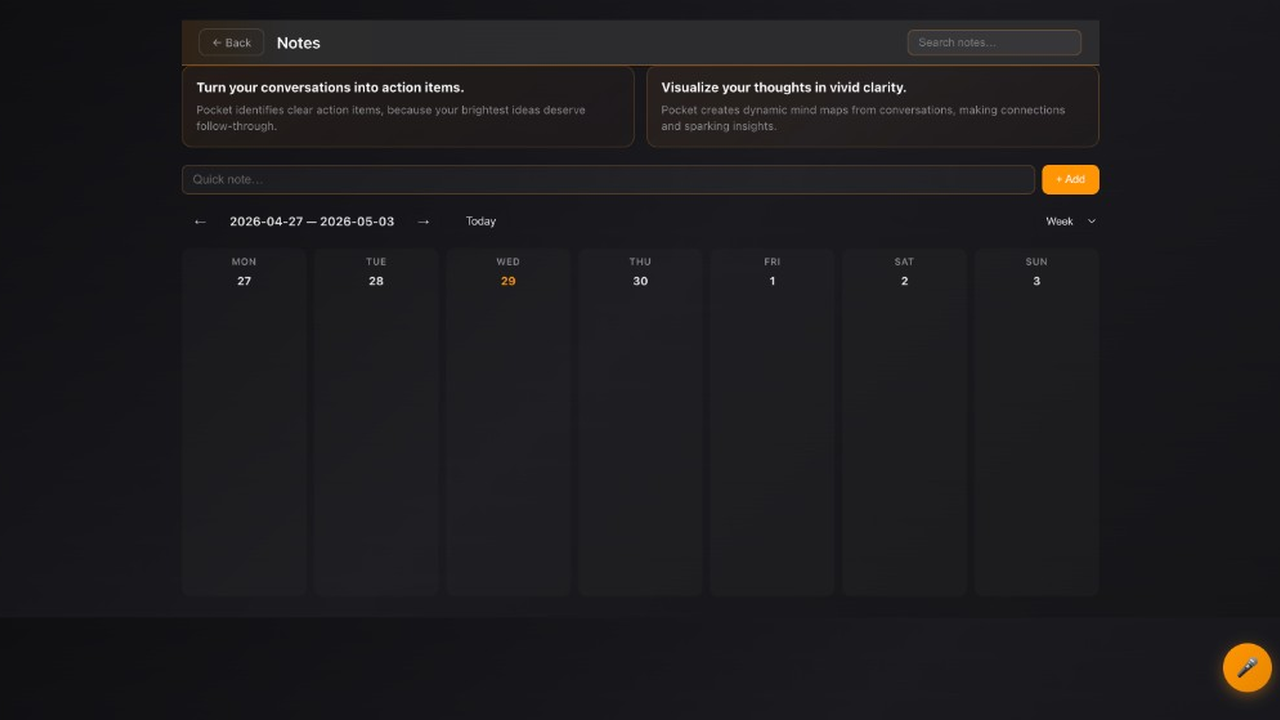
Task: Select Friday 1 day column
Action: coord(772,422)
